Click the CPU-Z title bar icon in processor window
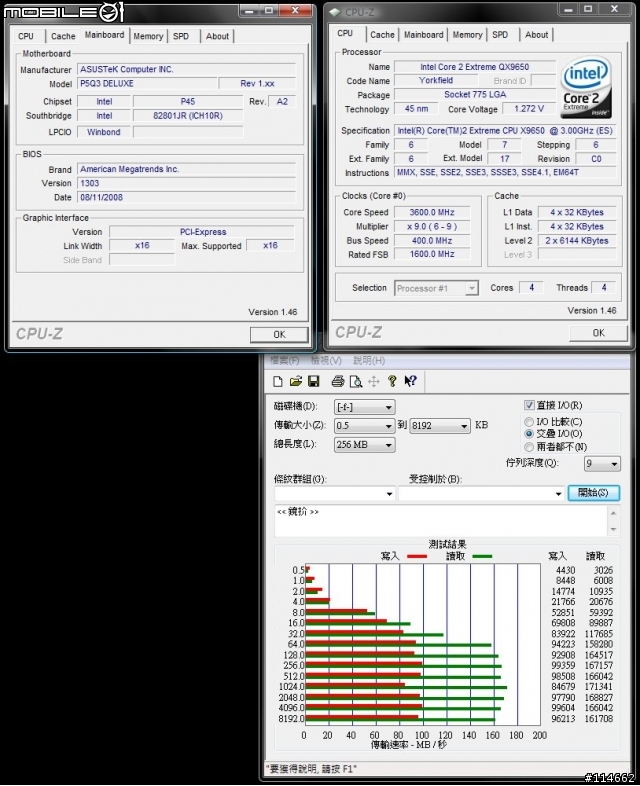 (x=335, y=12)
